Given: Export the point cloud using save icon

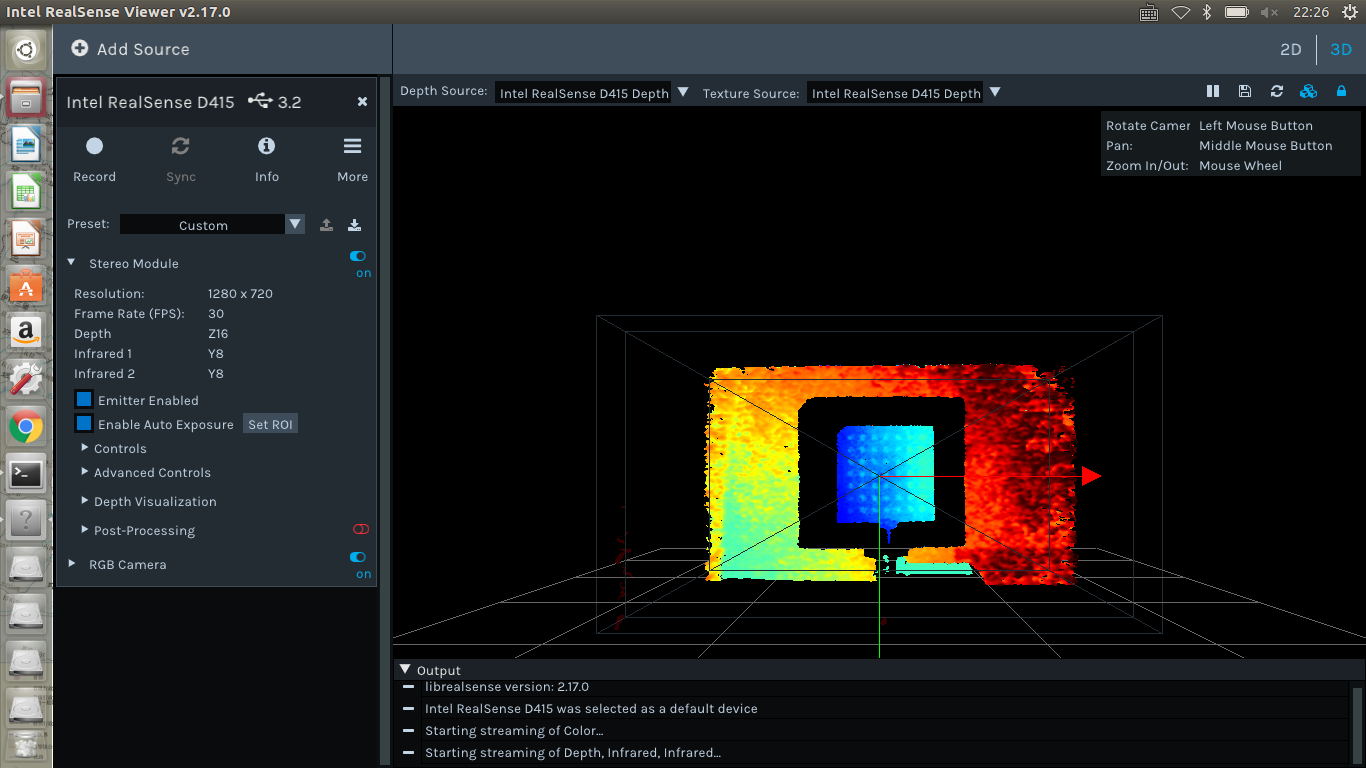Looking at the screenshot, I should (x=1245, y=91).
